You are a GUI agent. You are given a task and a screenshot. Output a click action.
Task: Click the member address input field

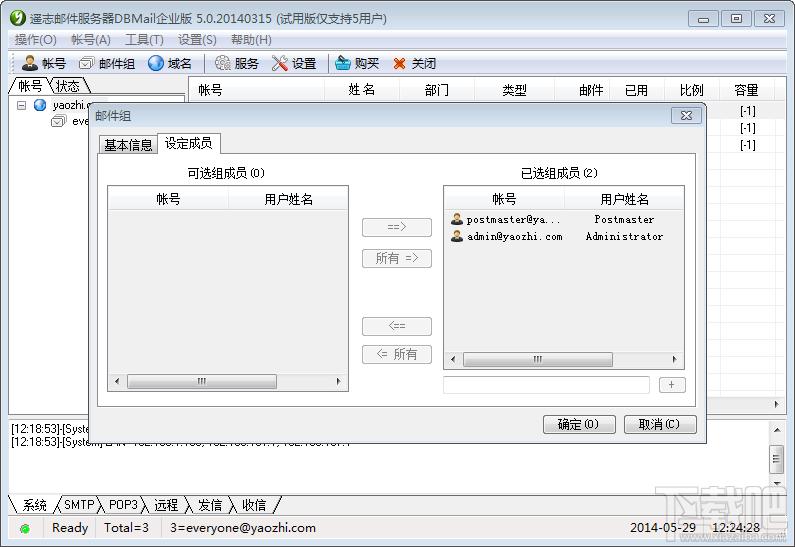coord(546,385)
